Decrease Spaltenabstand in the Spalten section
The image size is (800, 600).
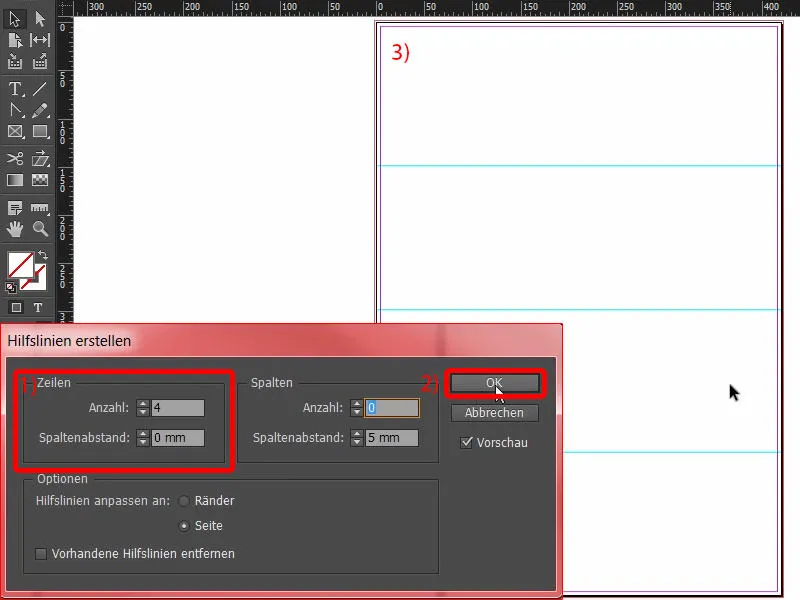(x=355, y=441)
